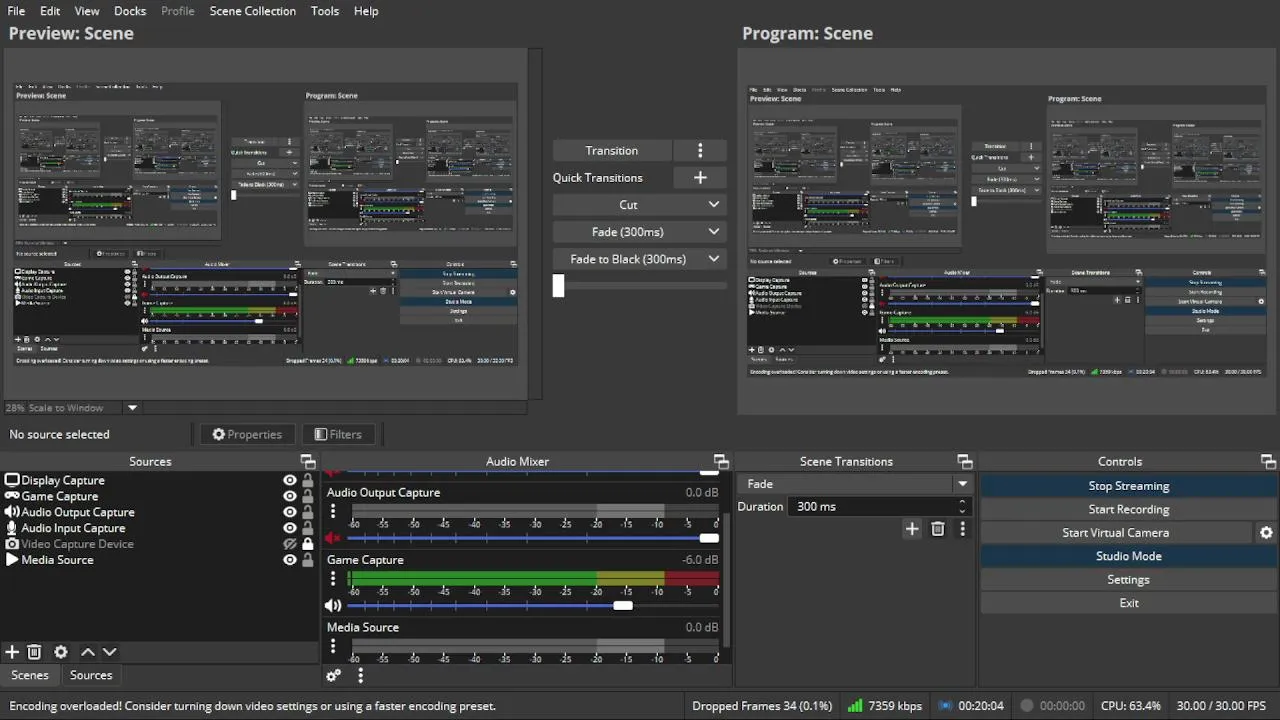Move source down with the down arrow
The image size is (1280, 720).
[x=110, y=652]
